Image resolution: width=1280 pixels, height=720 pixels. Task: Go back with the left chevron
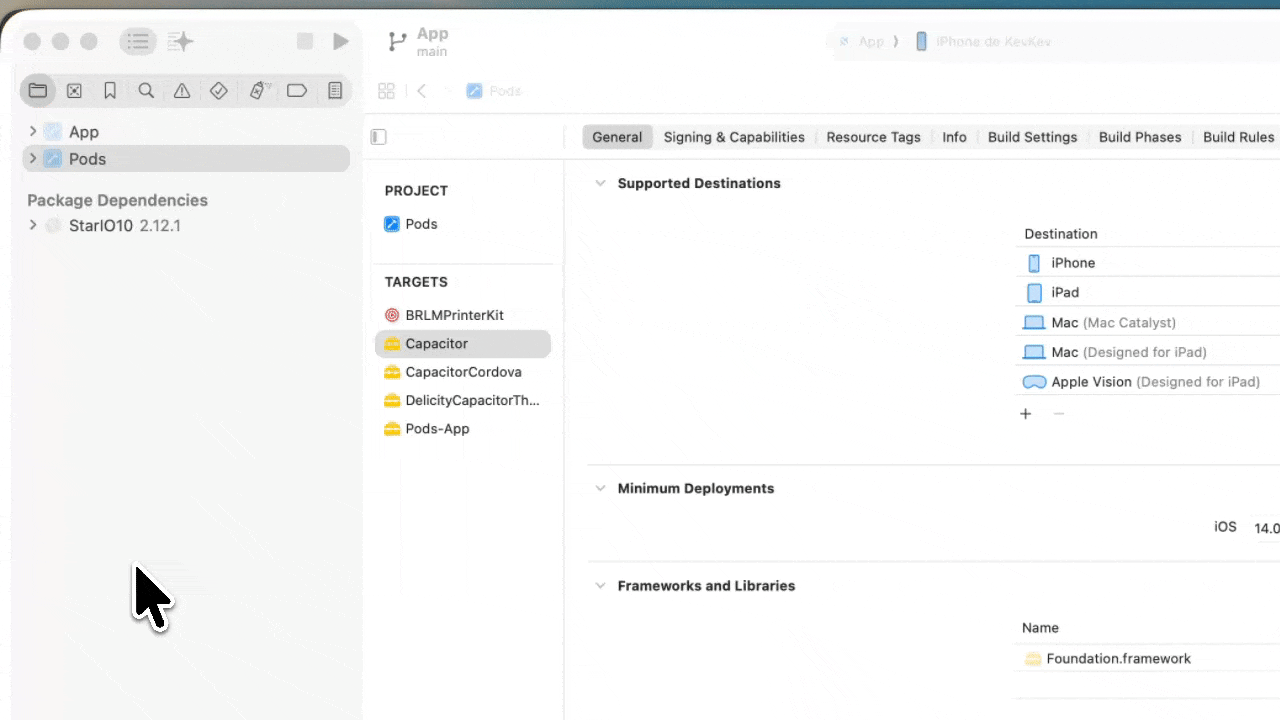click(x=422, y=91)
